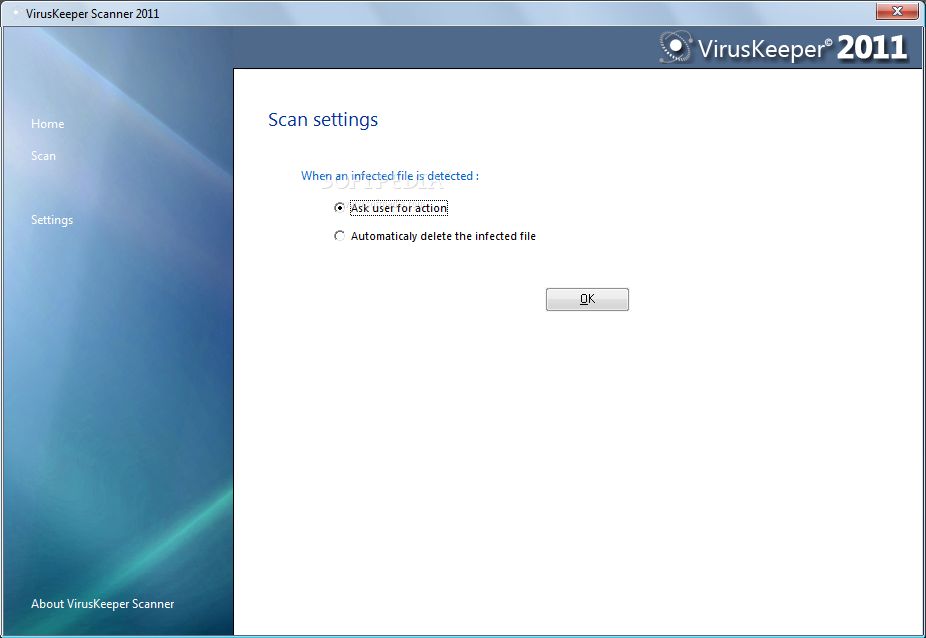Go to the Scan section
The image size is (926, 638).
44,155
